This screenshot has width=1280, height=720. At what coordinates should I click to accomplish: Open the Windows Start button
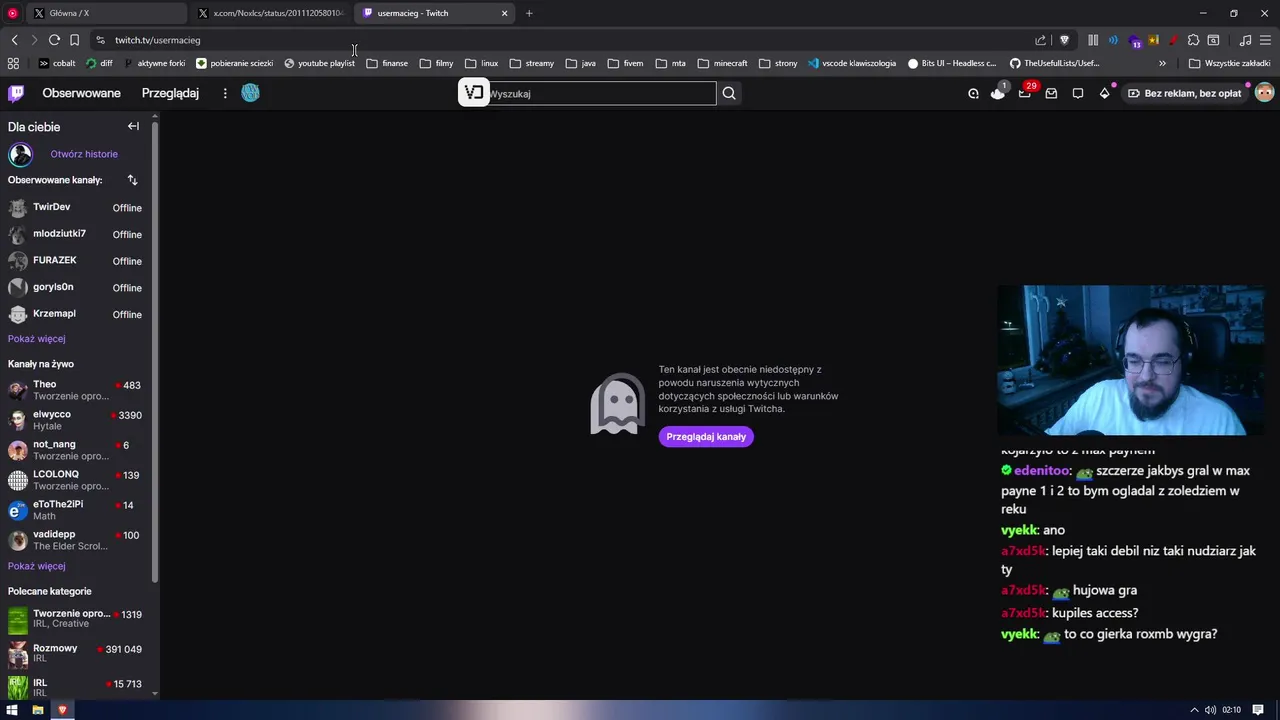[x=13, y=710]
